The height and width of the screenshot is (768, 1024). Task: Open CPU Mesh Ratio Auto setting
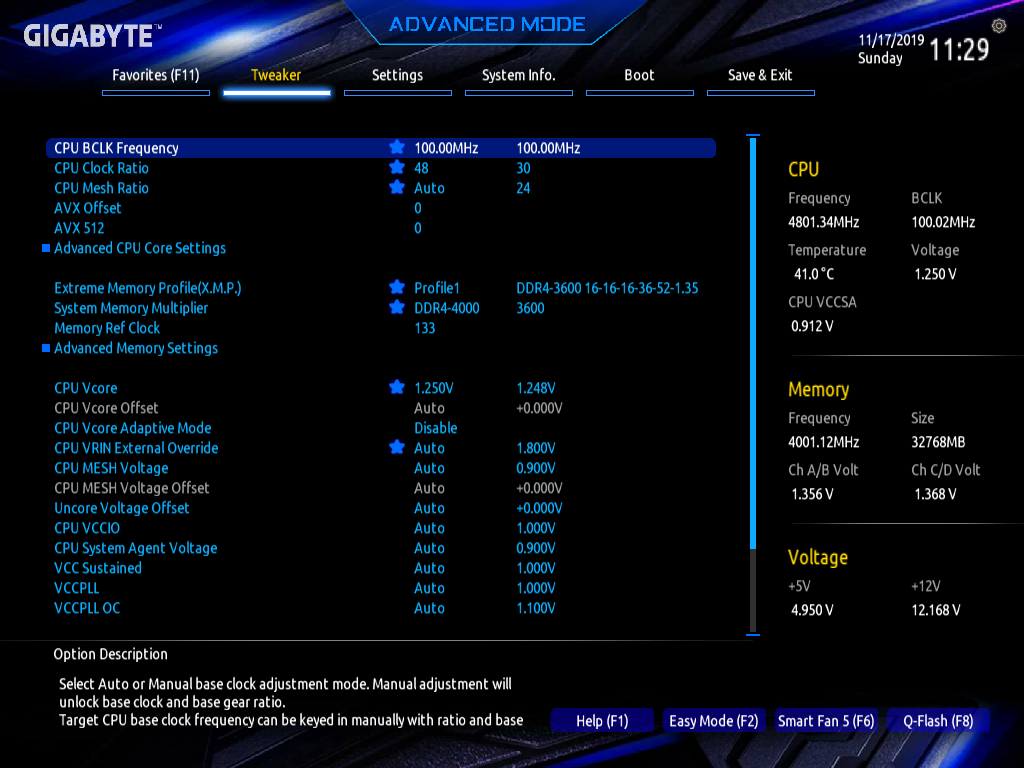coord(429,188)
